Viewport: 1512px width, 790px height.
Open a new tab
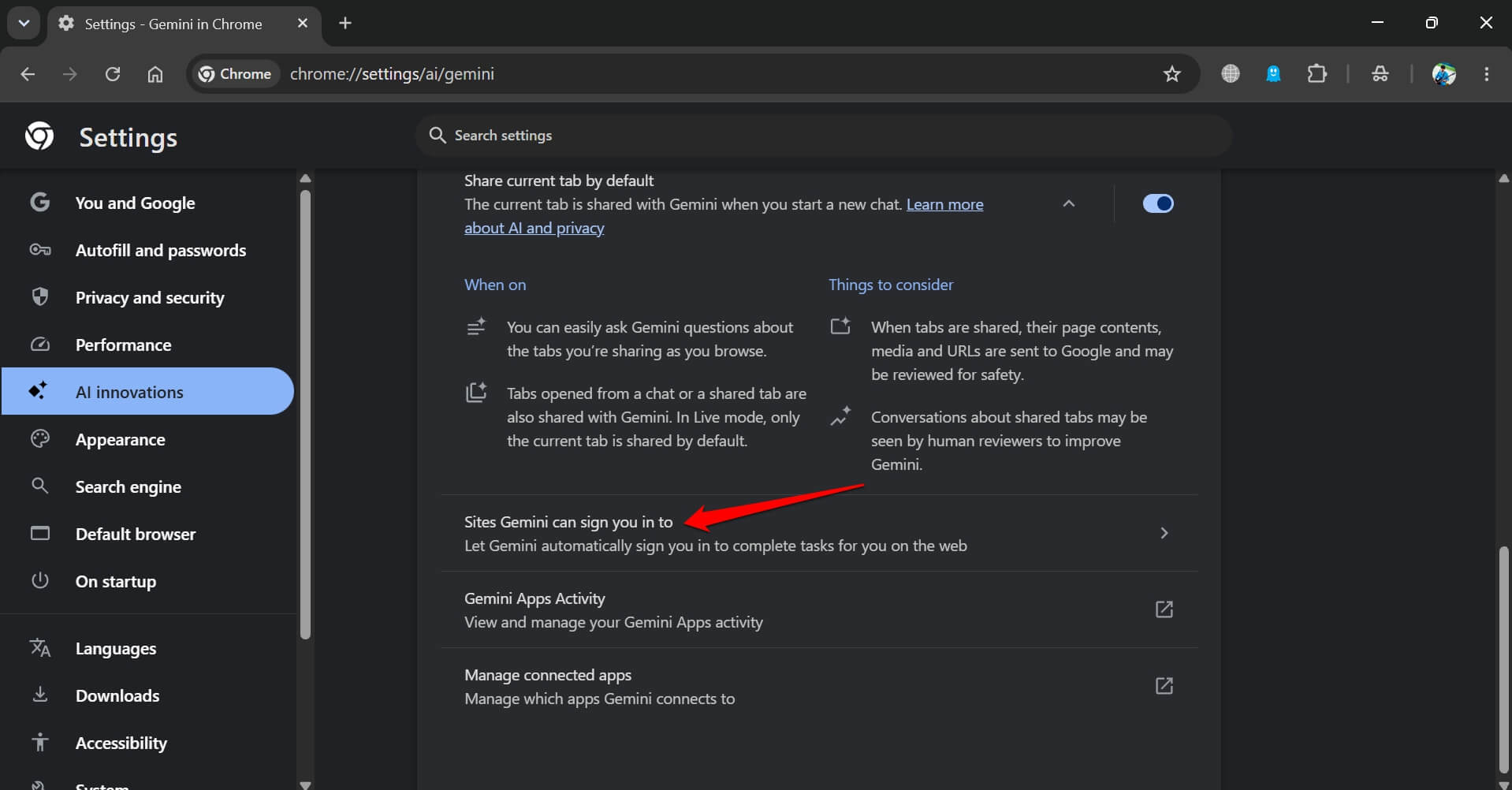(x=345, y=24)
